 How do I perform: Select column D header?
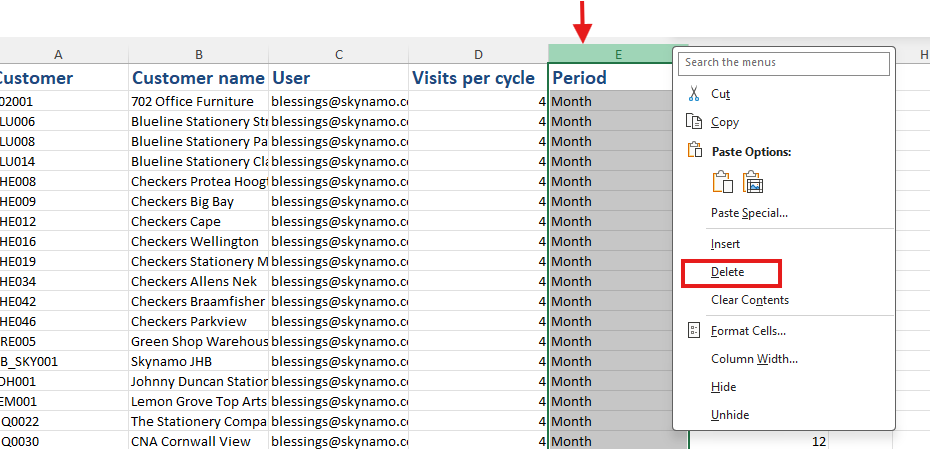(478, 54)
